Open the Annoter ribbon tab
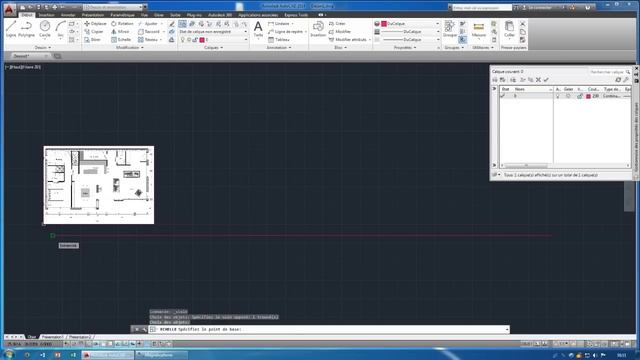This screenshot has height=360, width=640. tap(68, 15)
